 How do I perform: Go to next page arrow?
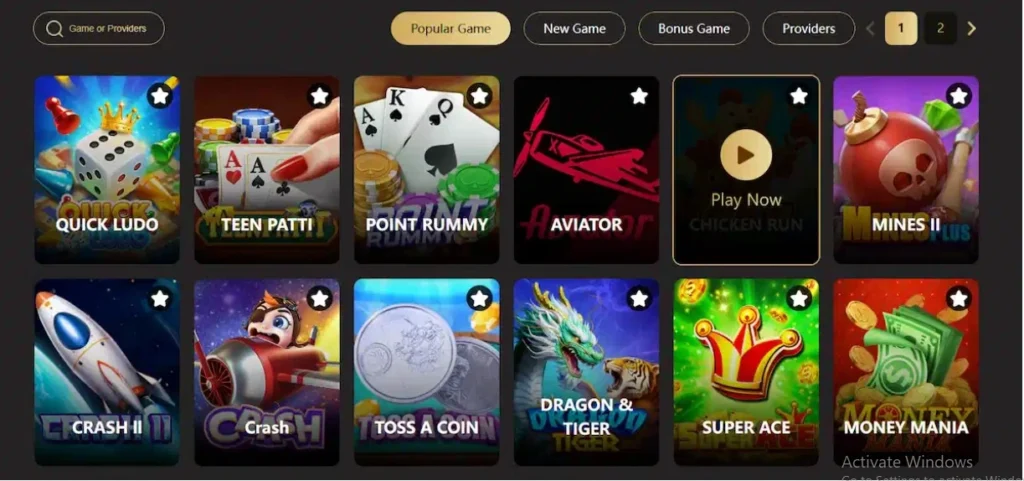pyautogui.click(x=972, y=29)
